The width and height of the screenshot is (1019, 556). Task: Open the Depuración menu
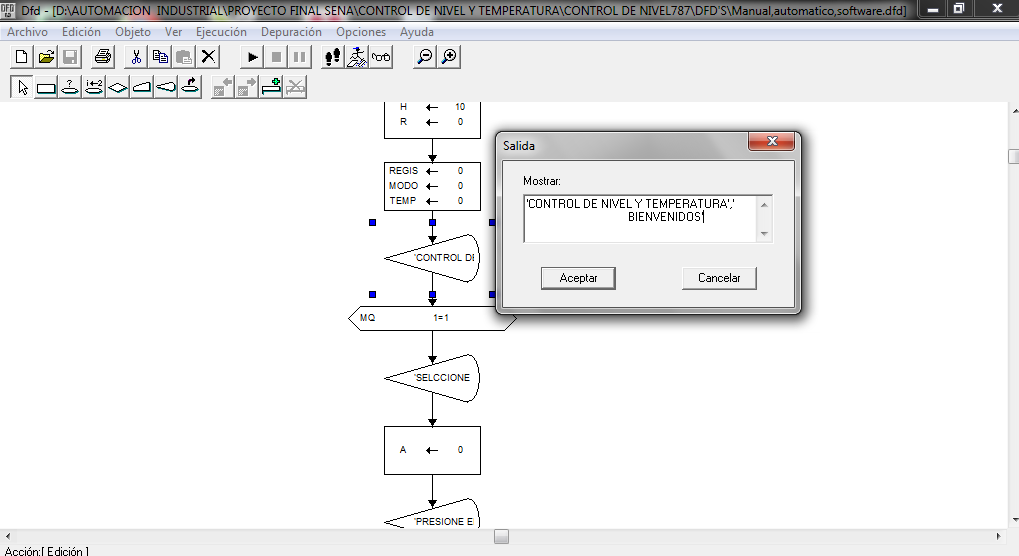point(291,32)
